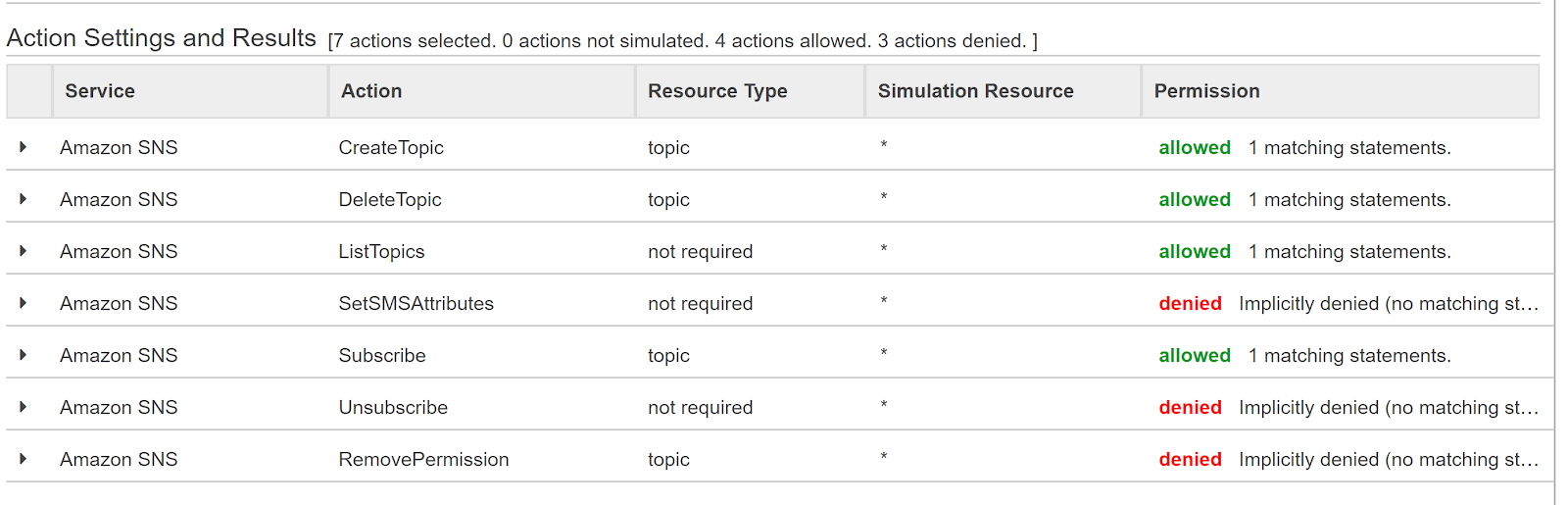Click Implicitly denied text for SetSMSAttributes
Screen dimensions: 1568x505
coord(1389,304)
